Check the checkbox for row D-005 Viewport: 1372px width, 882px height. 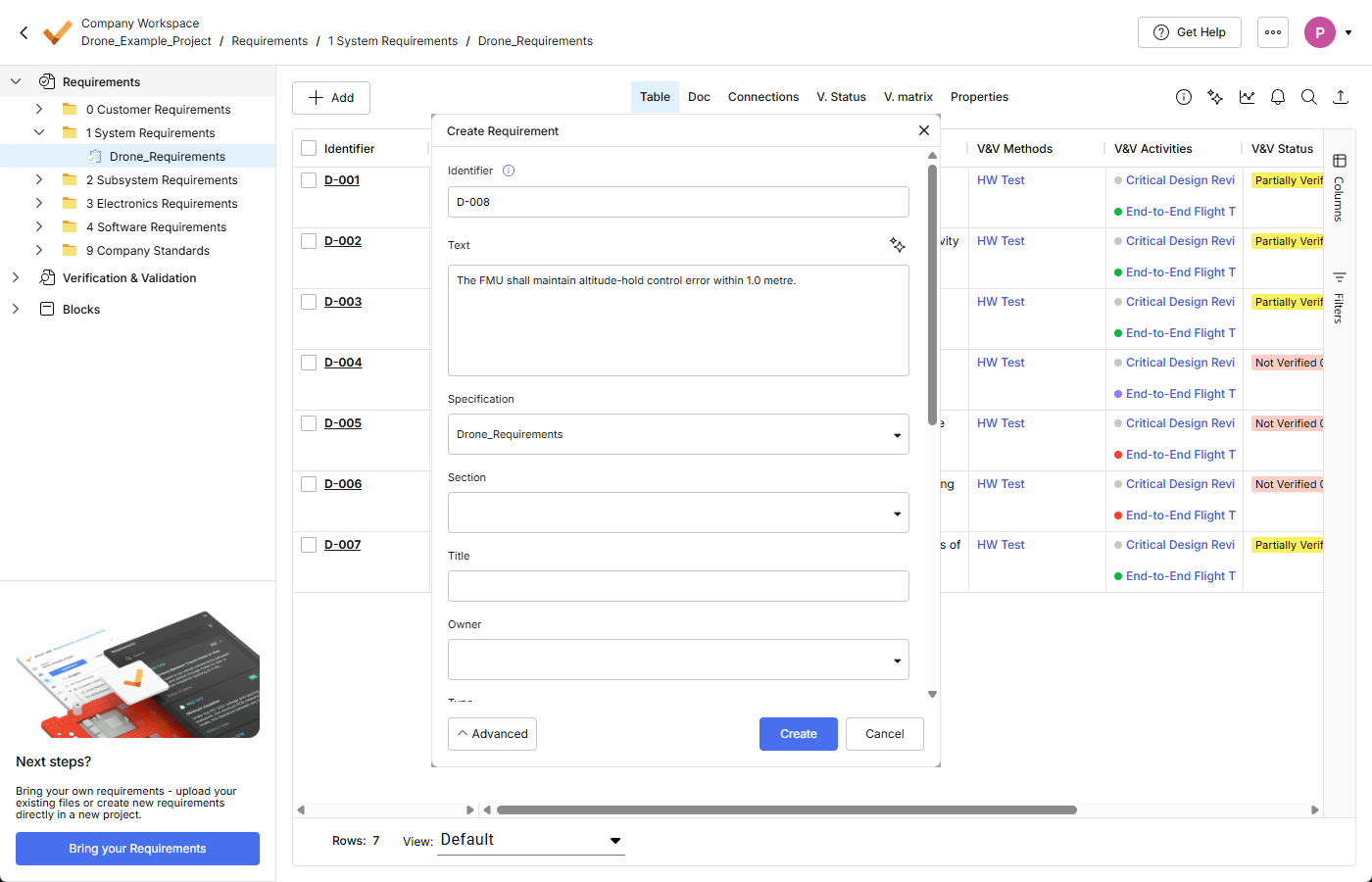point(309,423)
